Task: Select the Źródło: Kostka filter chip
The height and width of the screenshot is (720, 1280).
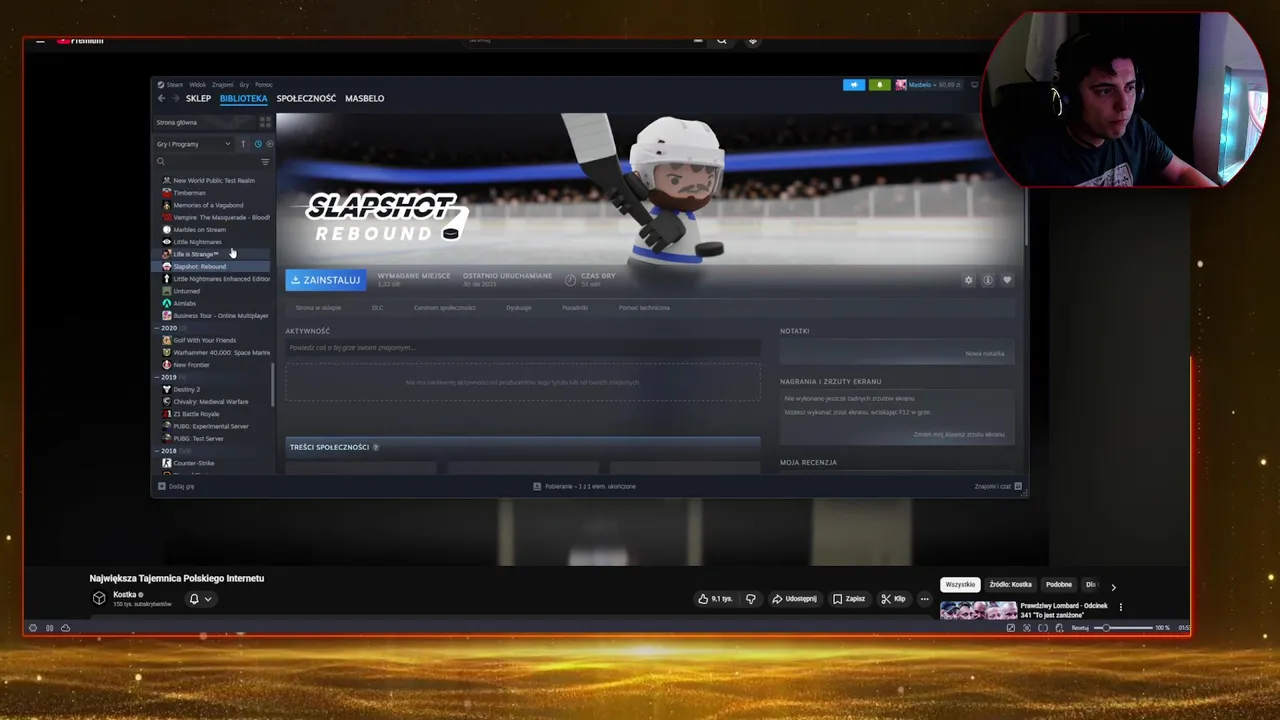Action: 1010,585
